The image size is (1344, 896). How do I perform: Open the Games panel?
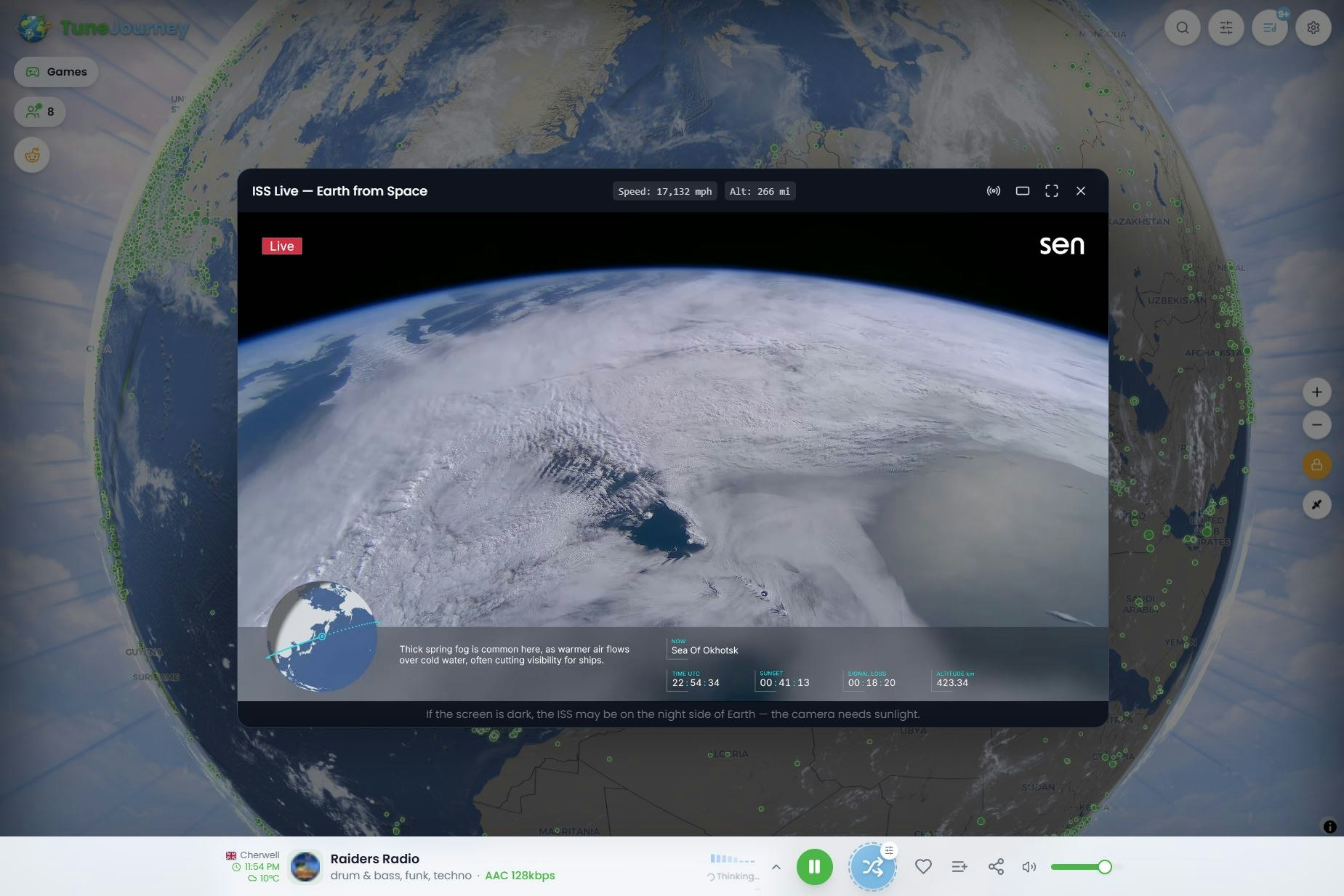[x=56, y=72]
